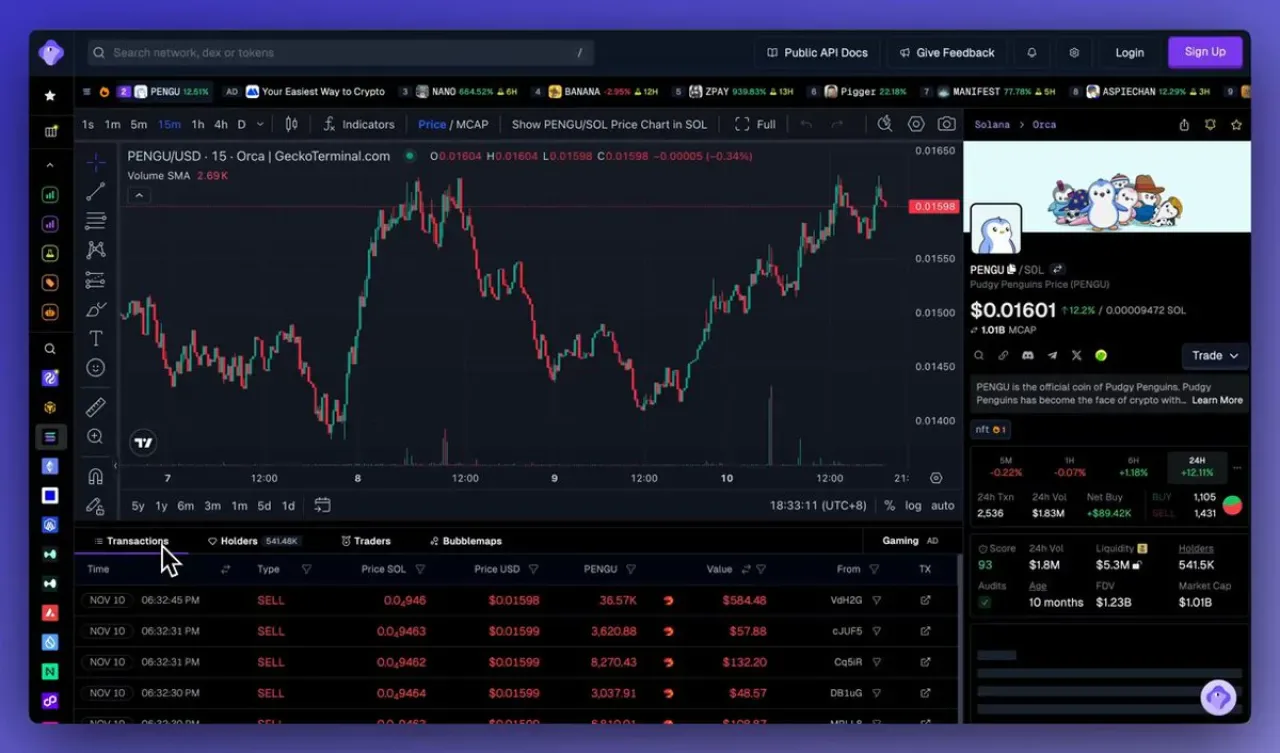Open site settings gear icon
Viewport: 1280px width, 753px height.
pos(1074,53)
